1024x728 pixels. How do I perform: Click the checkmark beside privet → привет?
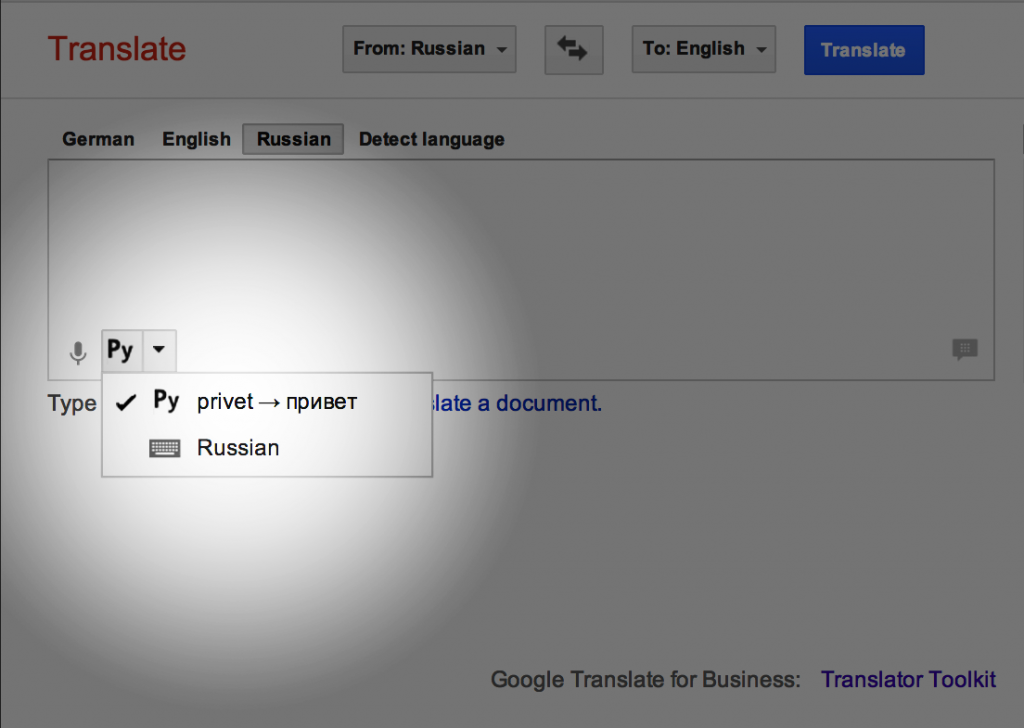point(126,403)
